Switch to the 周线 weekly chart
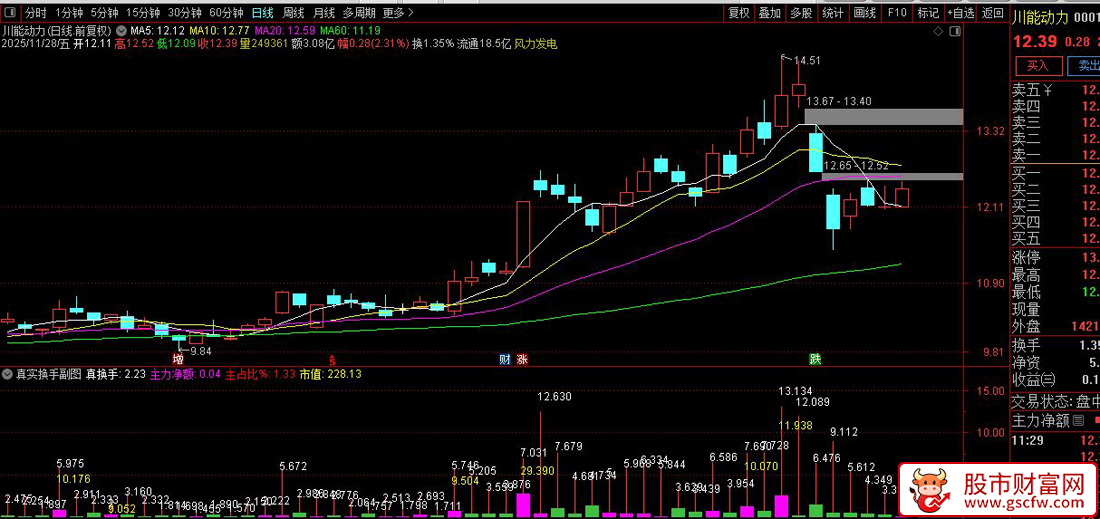 (293, 13)
